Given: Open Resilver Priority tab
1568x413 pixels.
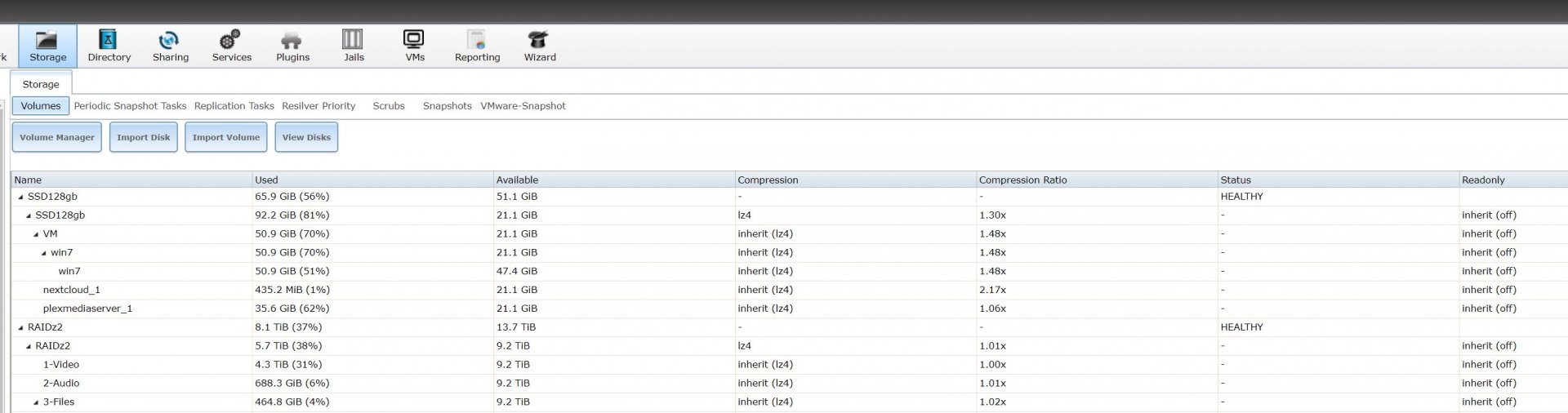Looking at the screenshot, I should [x=318, y=106].
